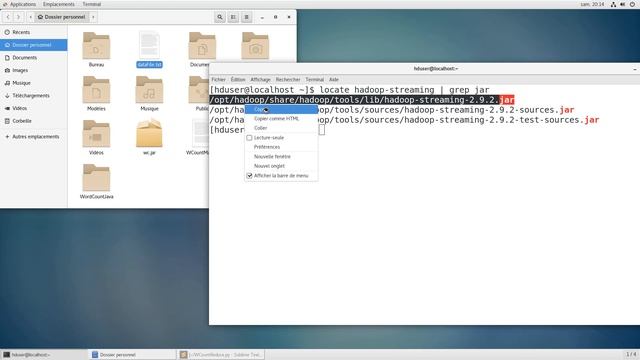Select the datafile.txt file icon
640x360 pixels.
coord(149,45)
